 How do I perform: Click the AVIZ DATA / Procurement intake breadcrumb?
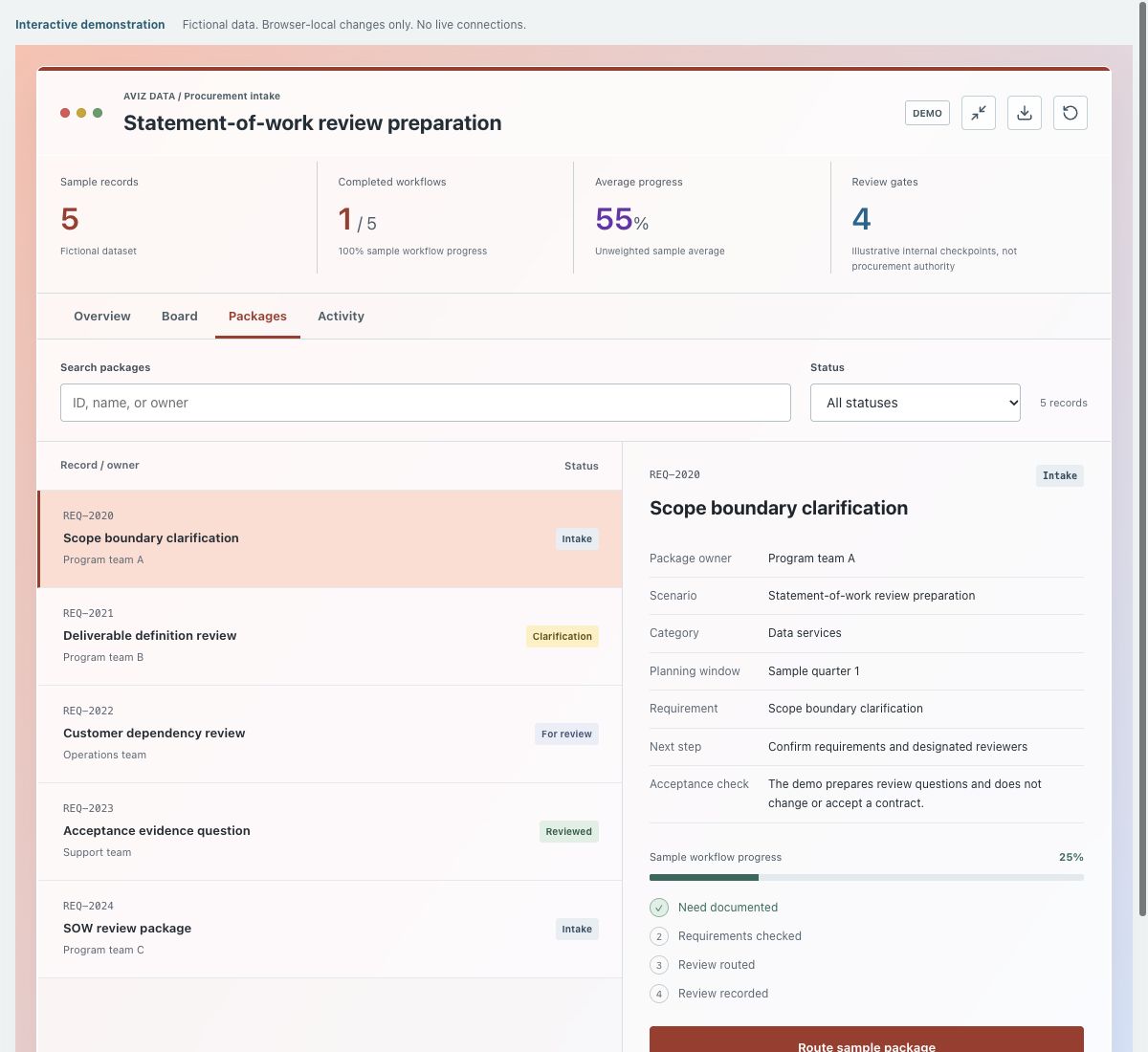tap(202, 96)
